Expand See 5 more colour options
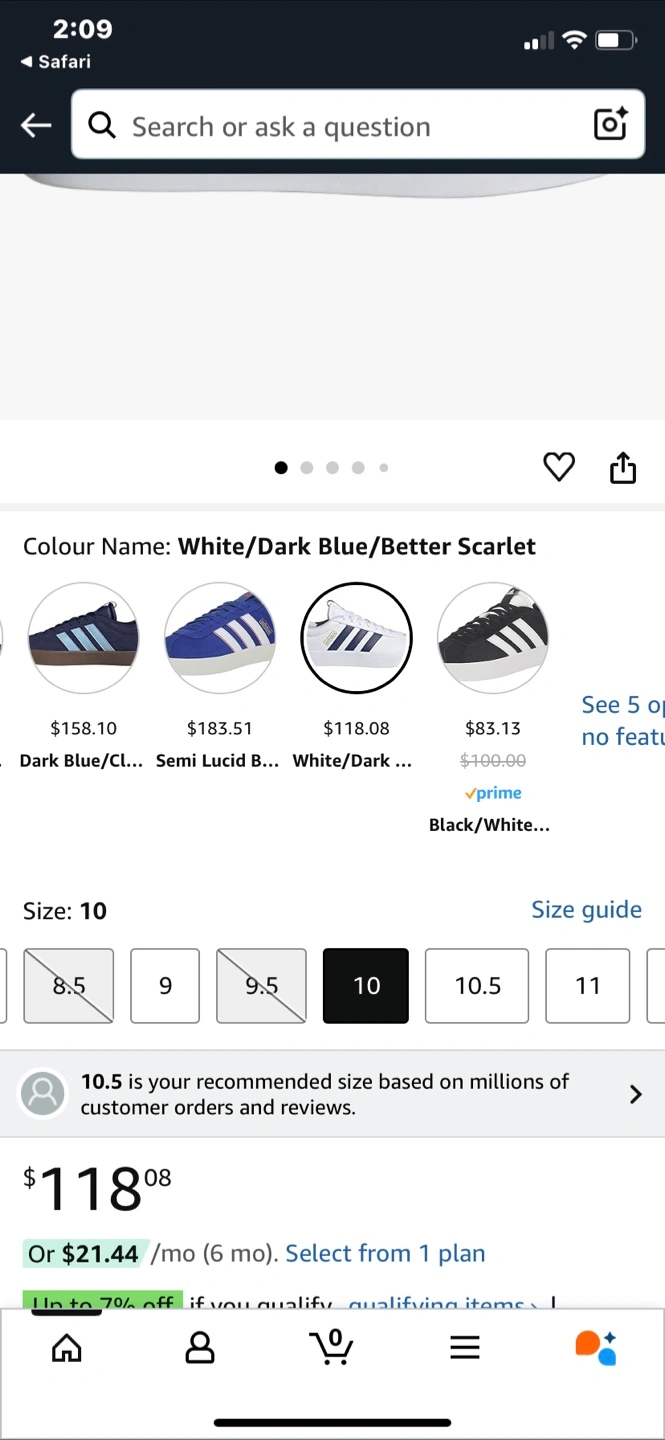 point(622,720)
